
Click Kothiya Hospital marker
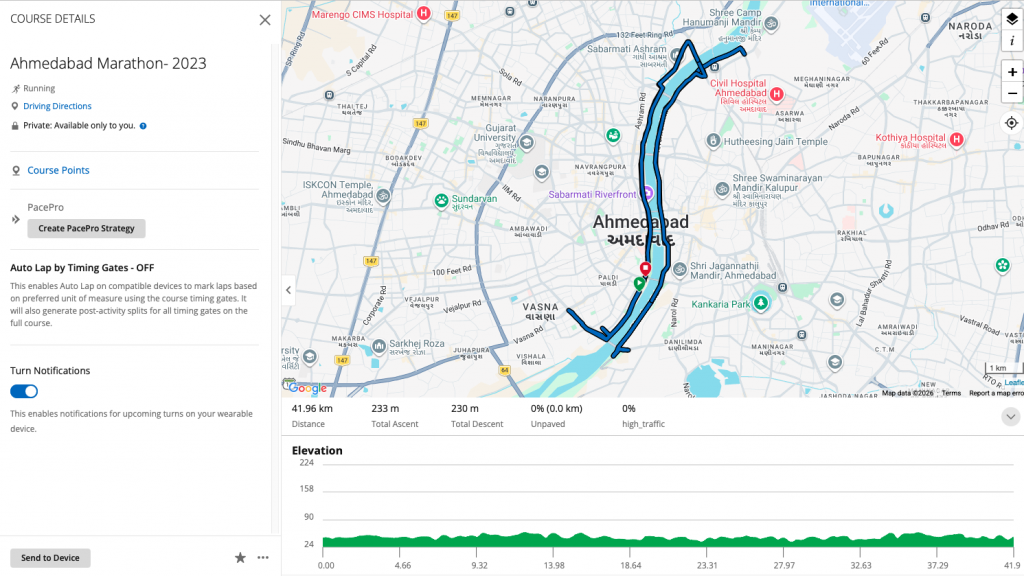[x=957, y=139]
